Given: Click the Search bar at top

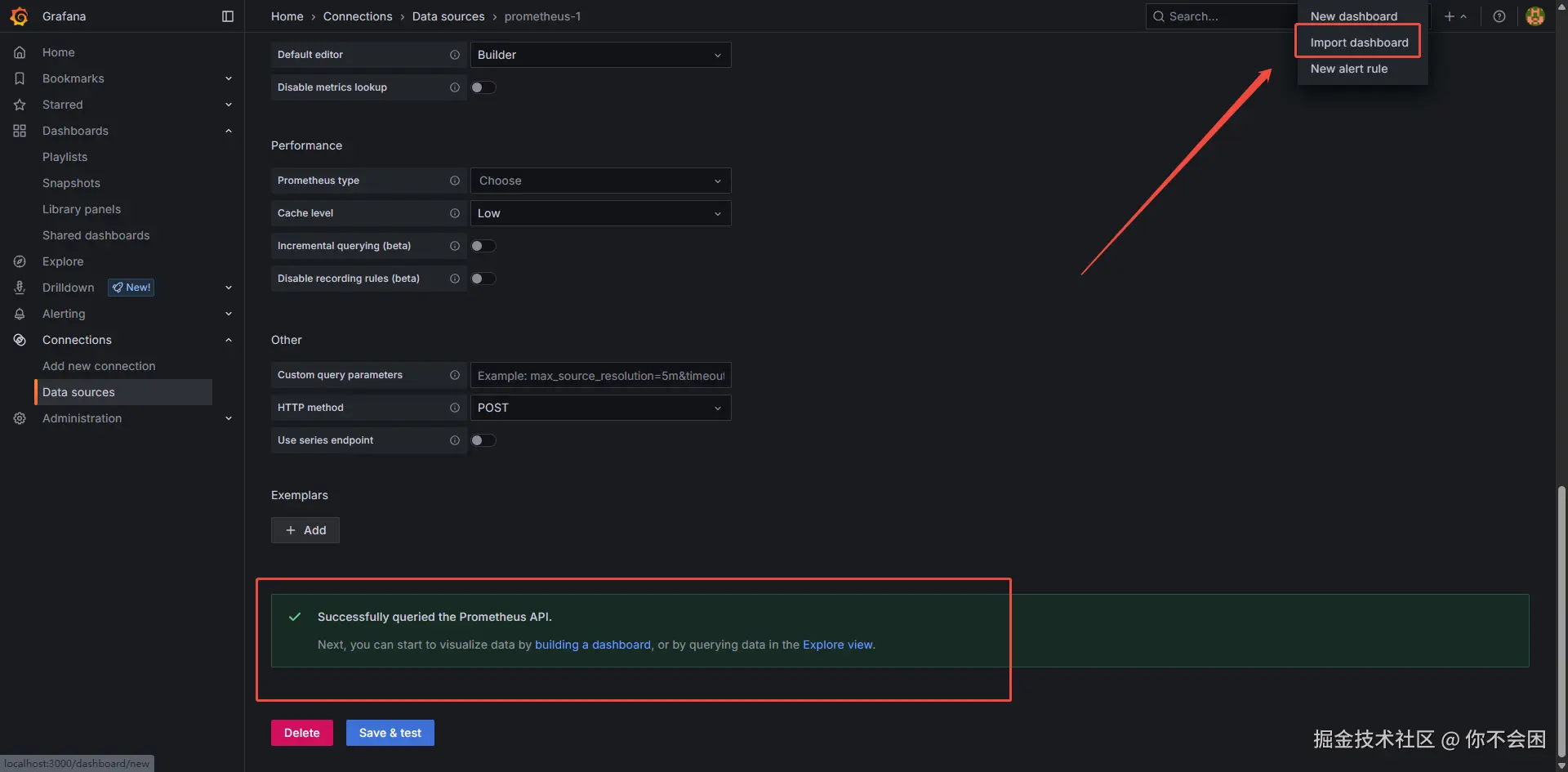Looking at the screenshot, I should [x=1222, y=16].
